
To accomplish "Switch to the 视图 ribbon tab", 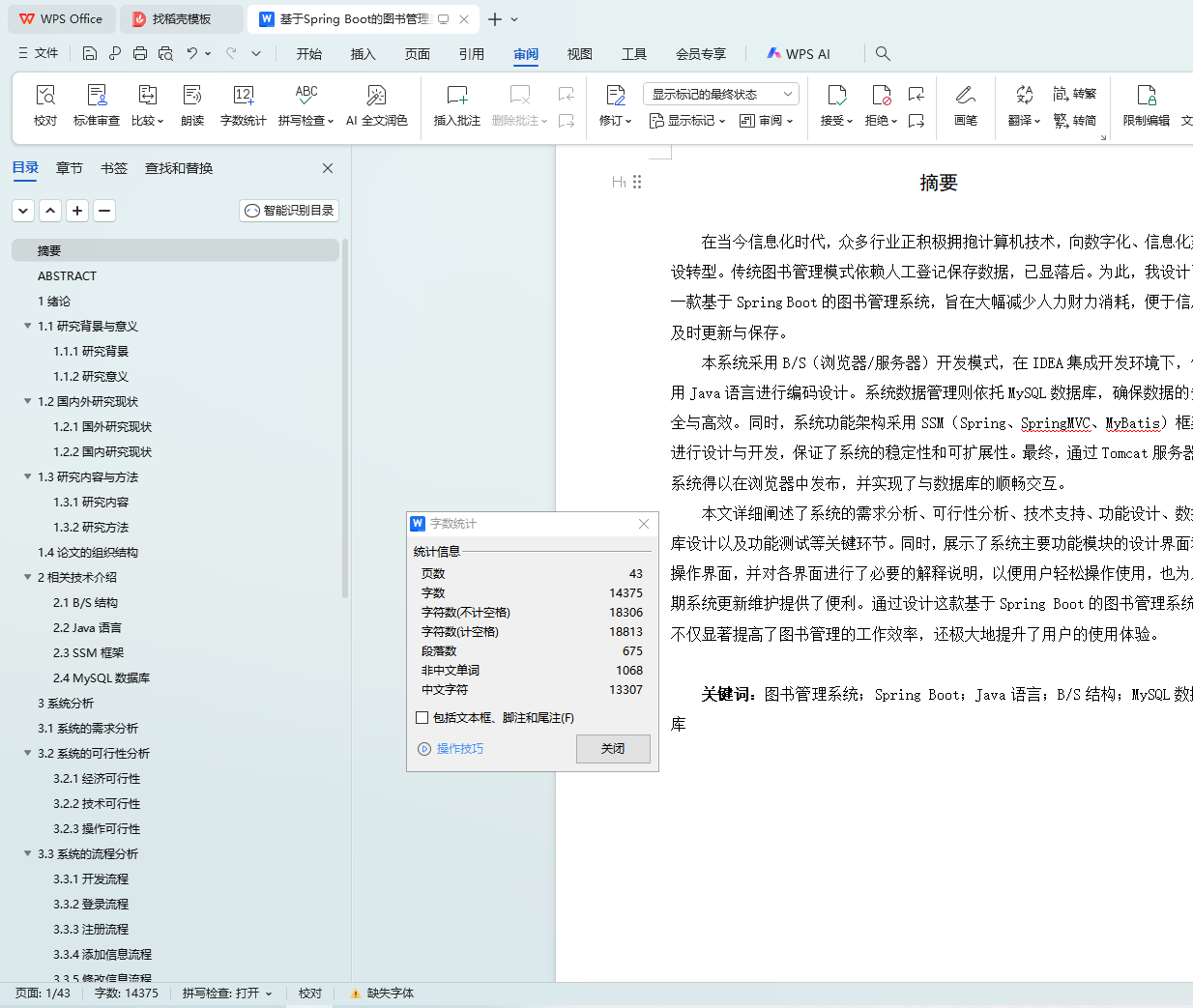I will [580, 54].
